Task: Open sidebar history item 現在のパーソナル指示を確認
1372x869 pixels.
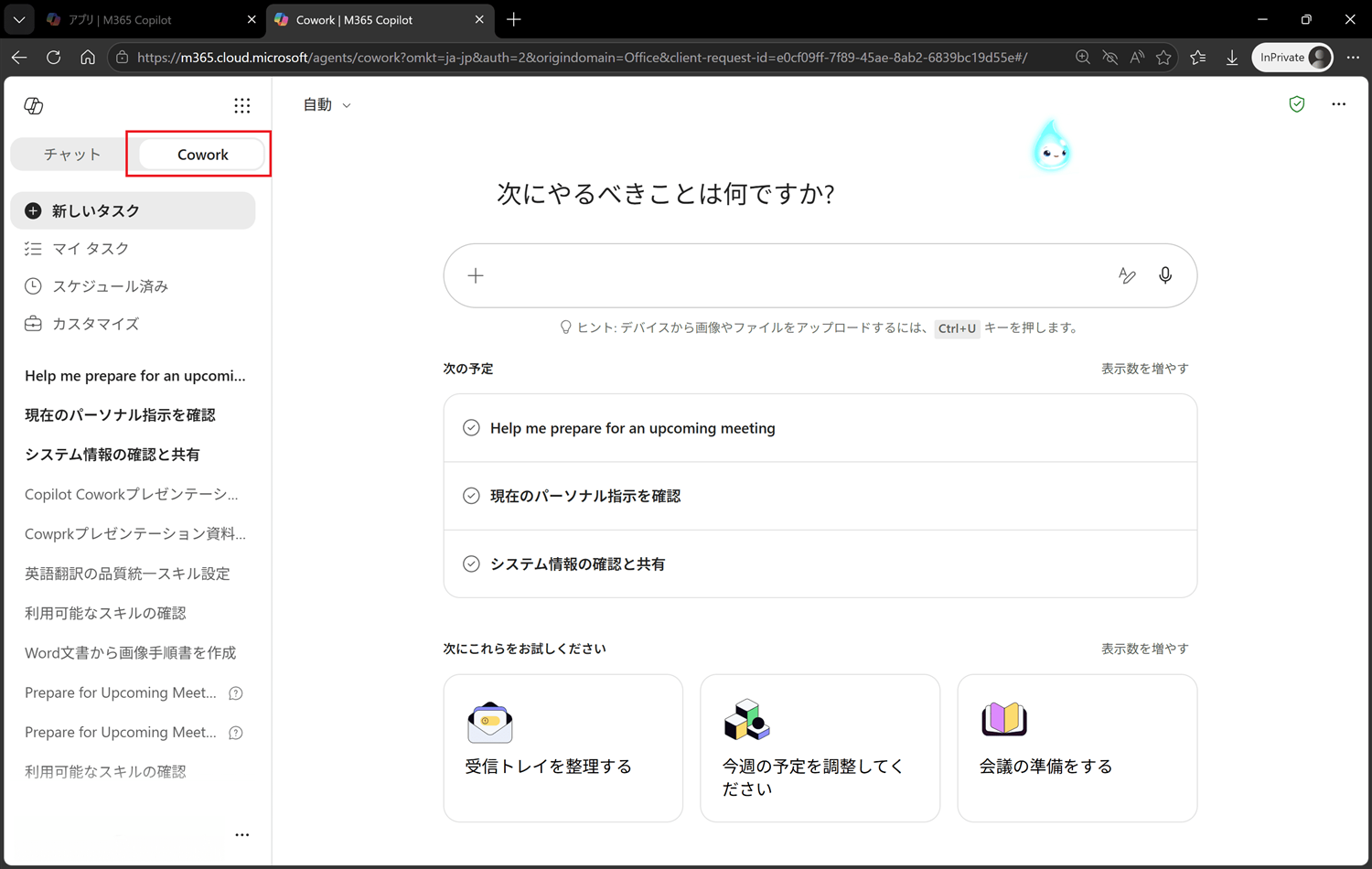Action: pyautogui.click(x=120, y=415)
